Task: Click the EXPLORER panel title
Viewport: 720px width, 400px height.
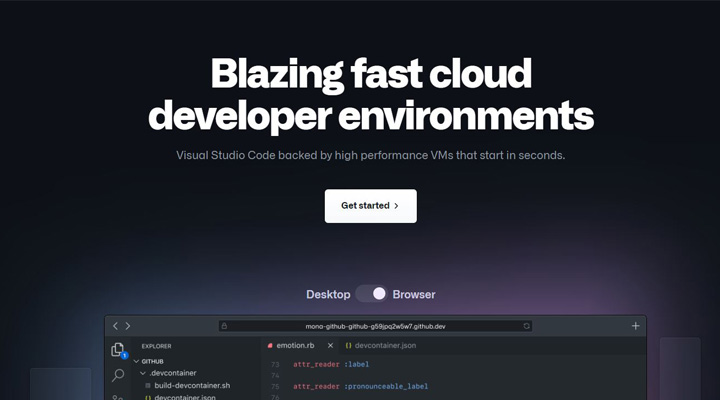Action: tap(157, 346)
